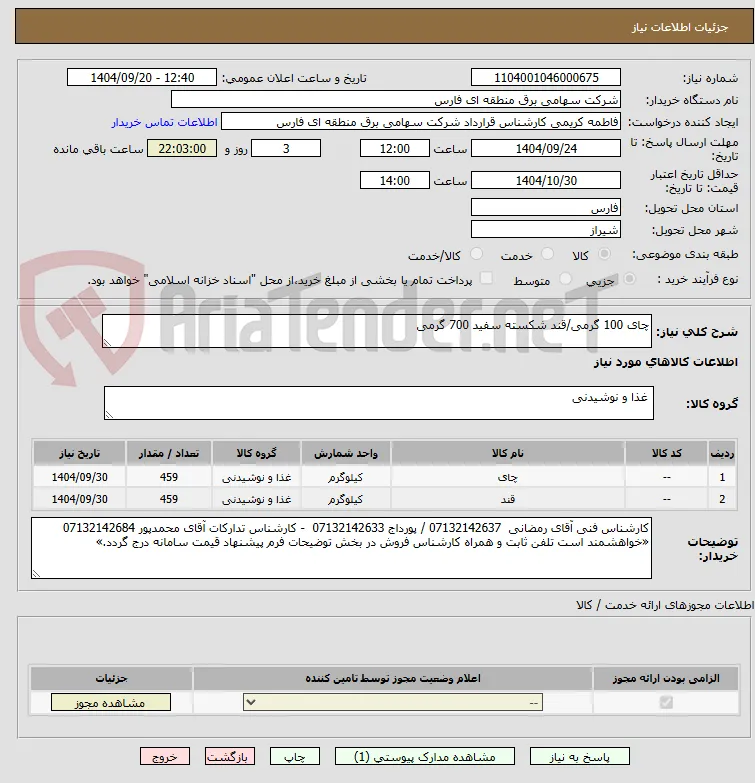Click the استان محل تحویل field فارس
The width and height of the screenshot is (755, 783).
[546, 207]
